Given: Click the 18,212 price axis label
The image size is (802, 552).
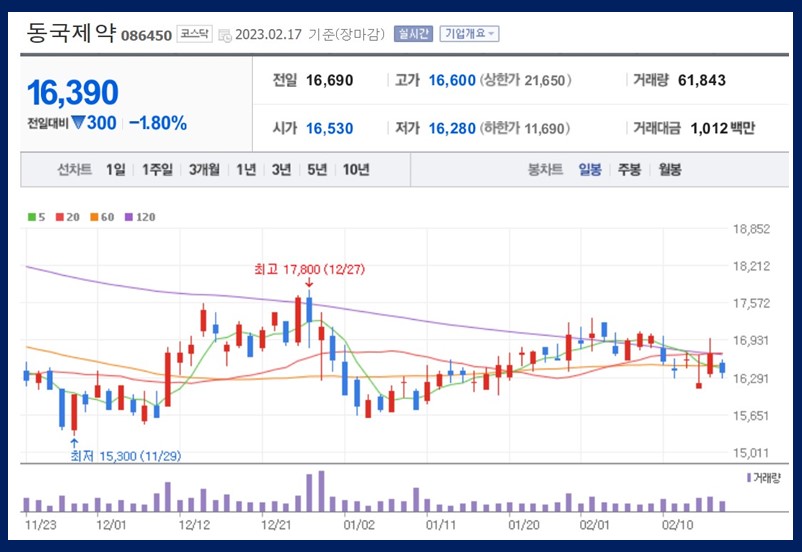Looking at the screenshot, I should point(751,266).
